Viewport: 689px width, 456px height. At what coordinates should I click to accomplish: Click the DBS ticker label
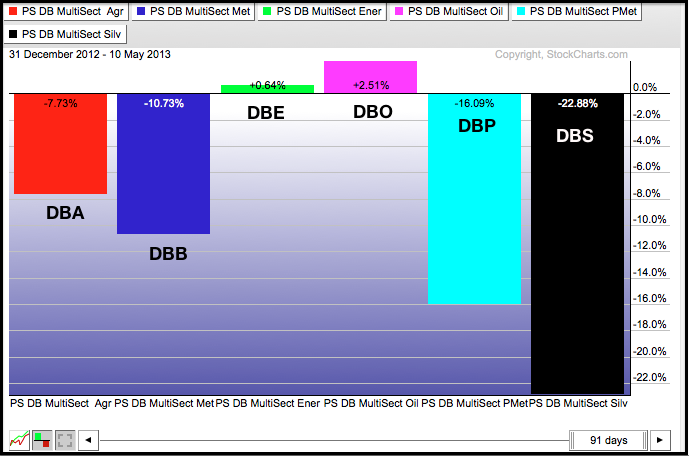tap(575, 136)
